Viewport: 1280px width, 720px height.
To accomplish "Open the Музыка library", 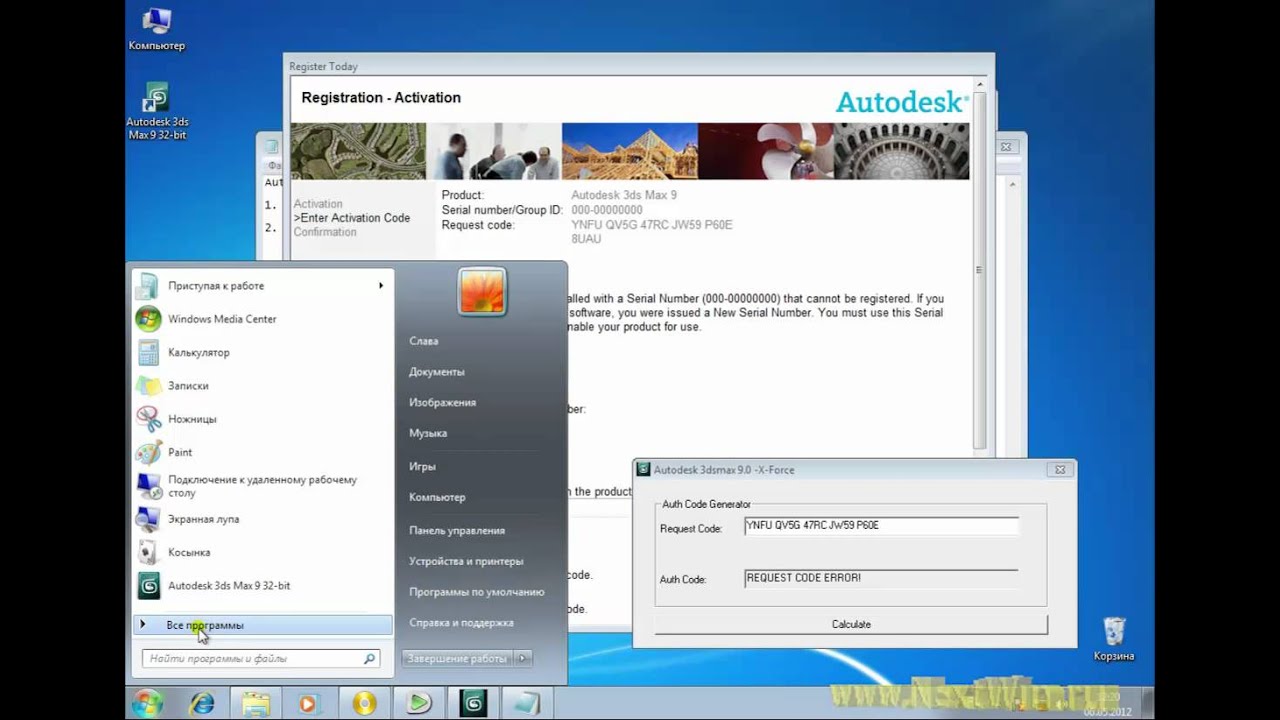I will click(428, 433).
